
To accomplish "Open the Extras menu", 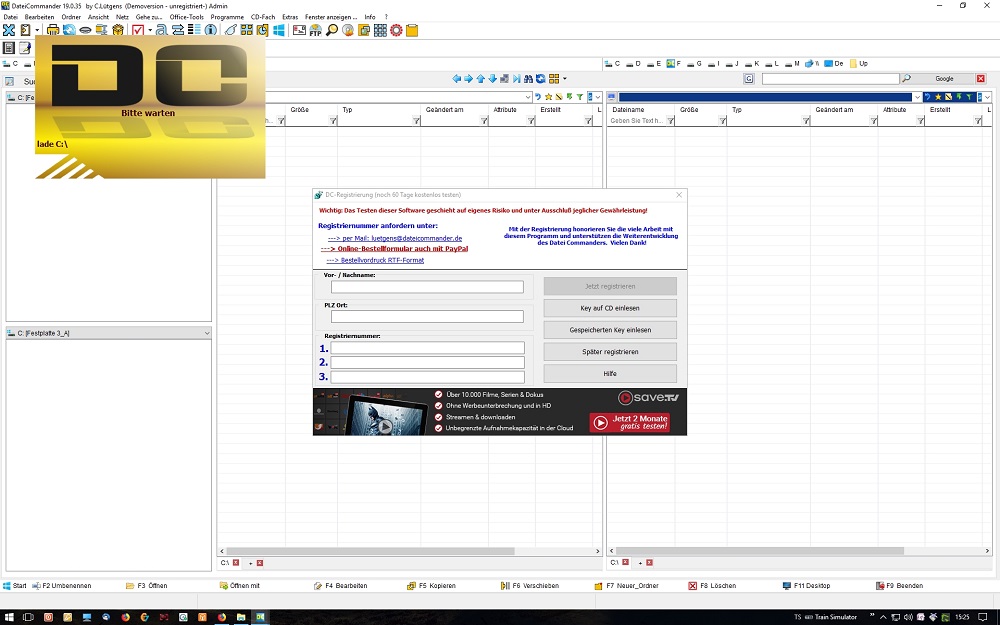I will [x=290, y=17].
